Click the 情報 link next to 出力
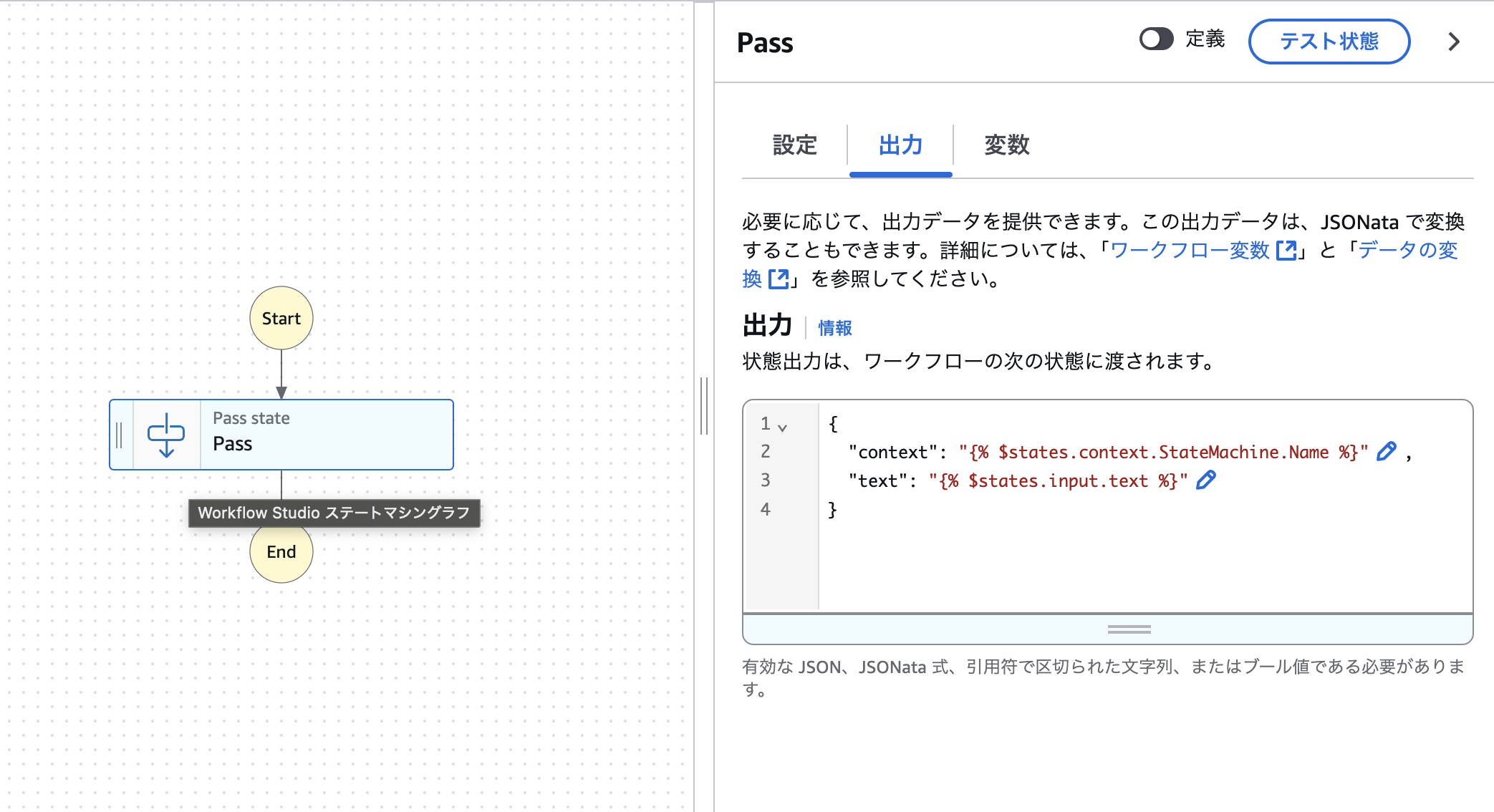1494x812 pixels. coord(834,328)
